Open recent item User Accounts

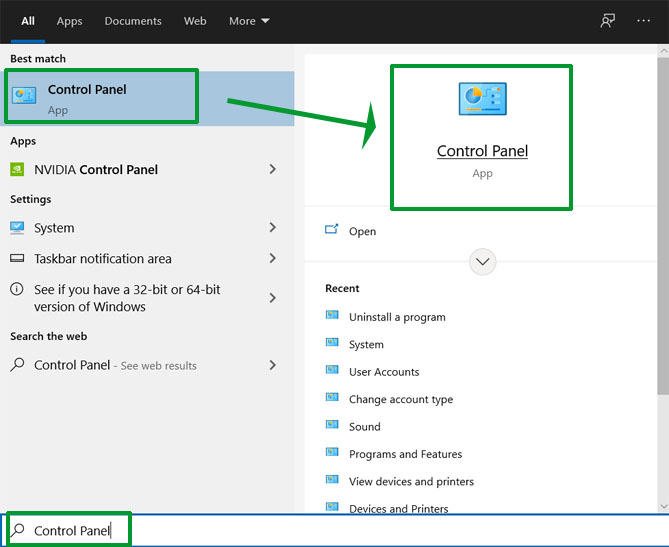384,372
